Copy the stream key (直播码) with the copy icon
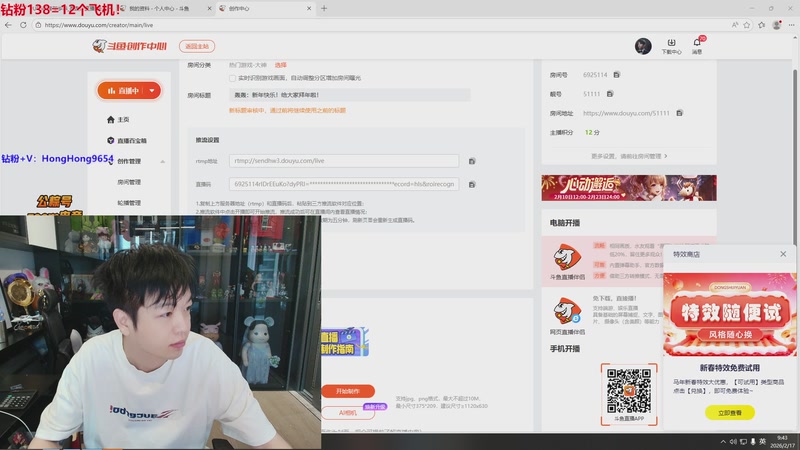The height and width of the screenshot is (450, 800). click(471, 185)
